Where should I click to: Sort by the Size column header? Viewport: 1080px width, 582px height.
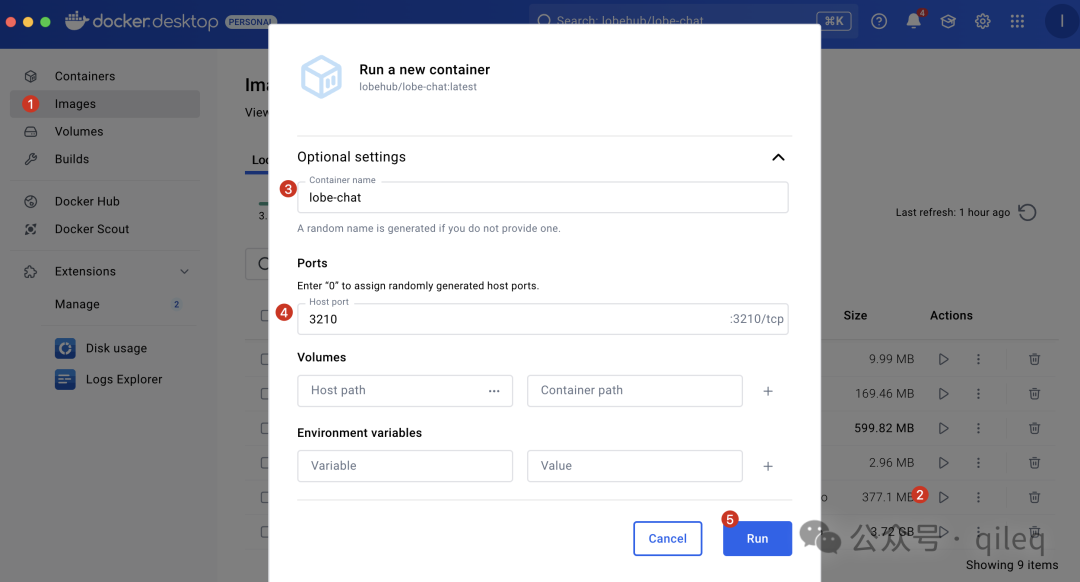coord(855,315)
